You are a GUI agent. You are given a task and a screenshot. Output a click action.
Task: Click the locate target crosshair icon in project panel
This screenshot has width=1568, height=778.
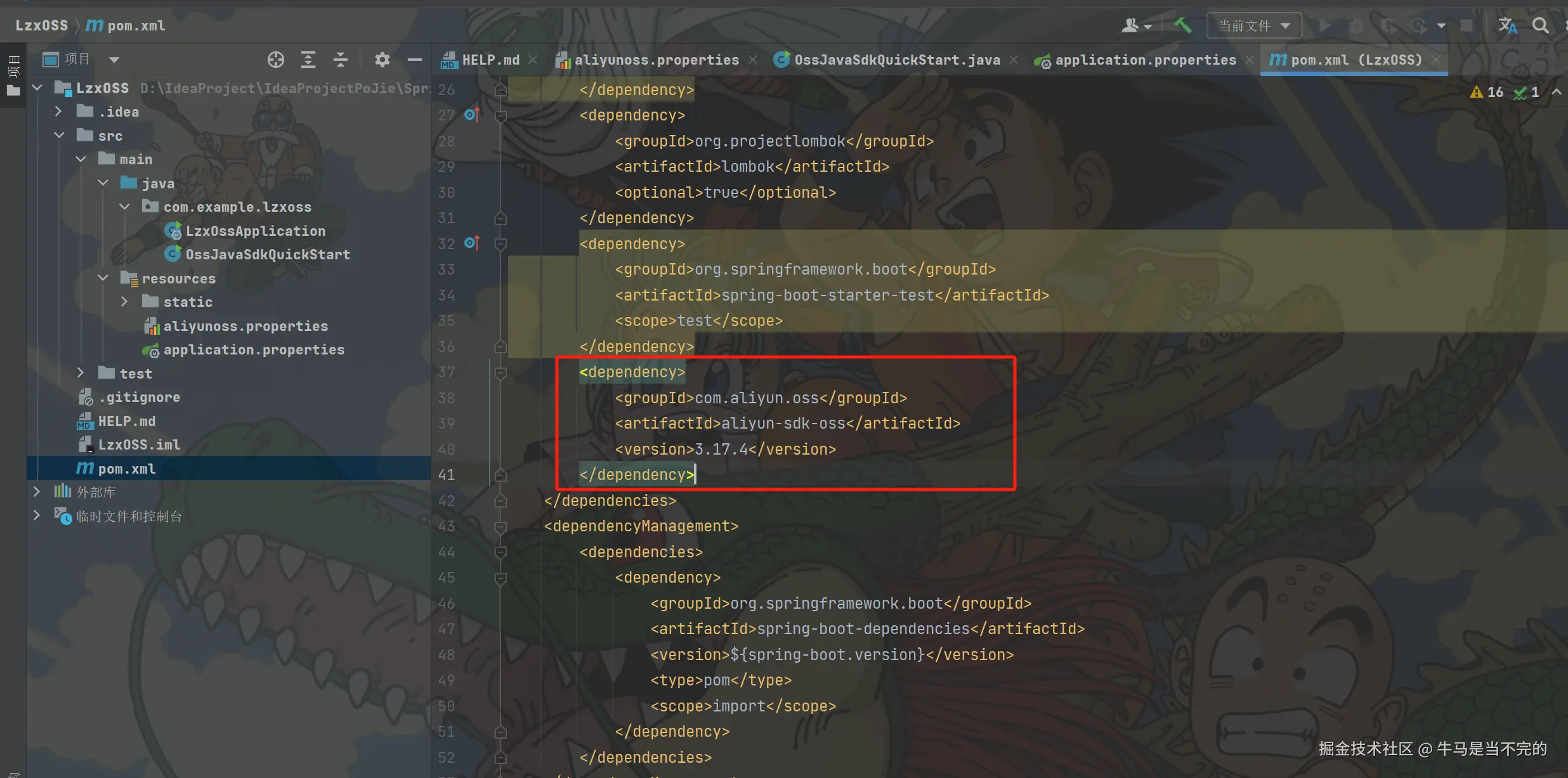point(275,60)
